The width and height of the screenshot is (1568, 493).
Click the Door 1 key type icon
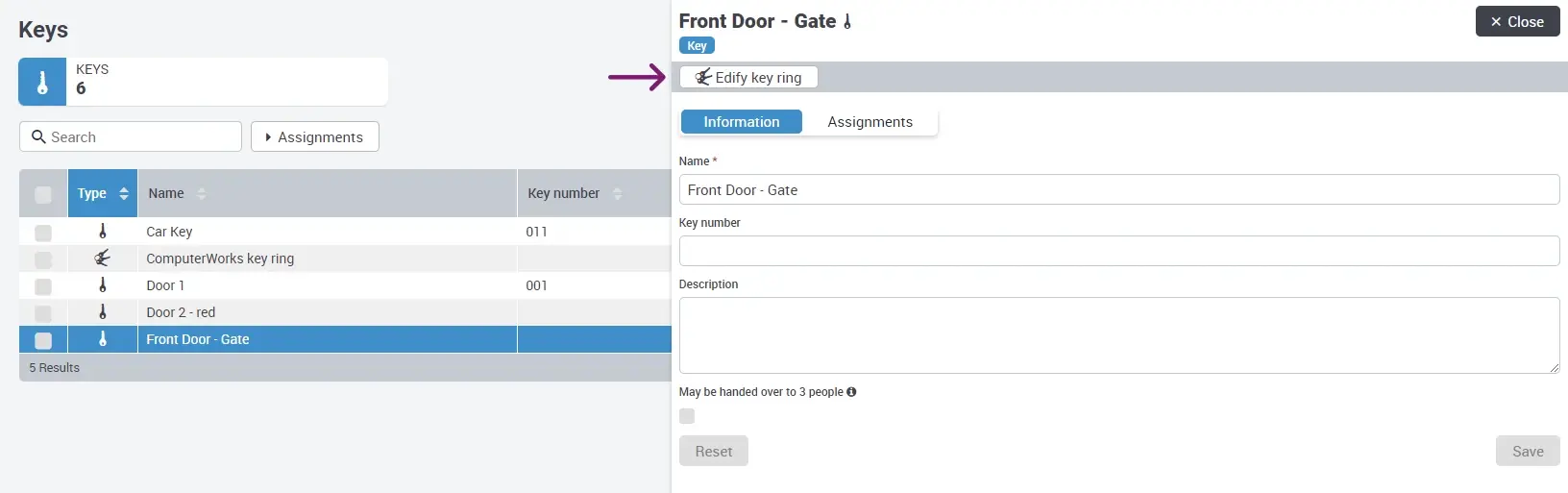103,285
